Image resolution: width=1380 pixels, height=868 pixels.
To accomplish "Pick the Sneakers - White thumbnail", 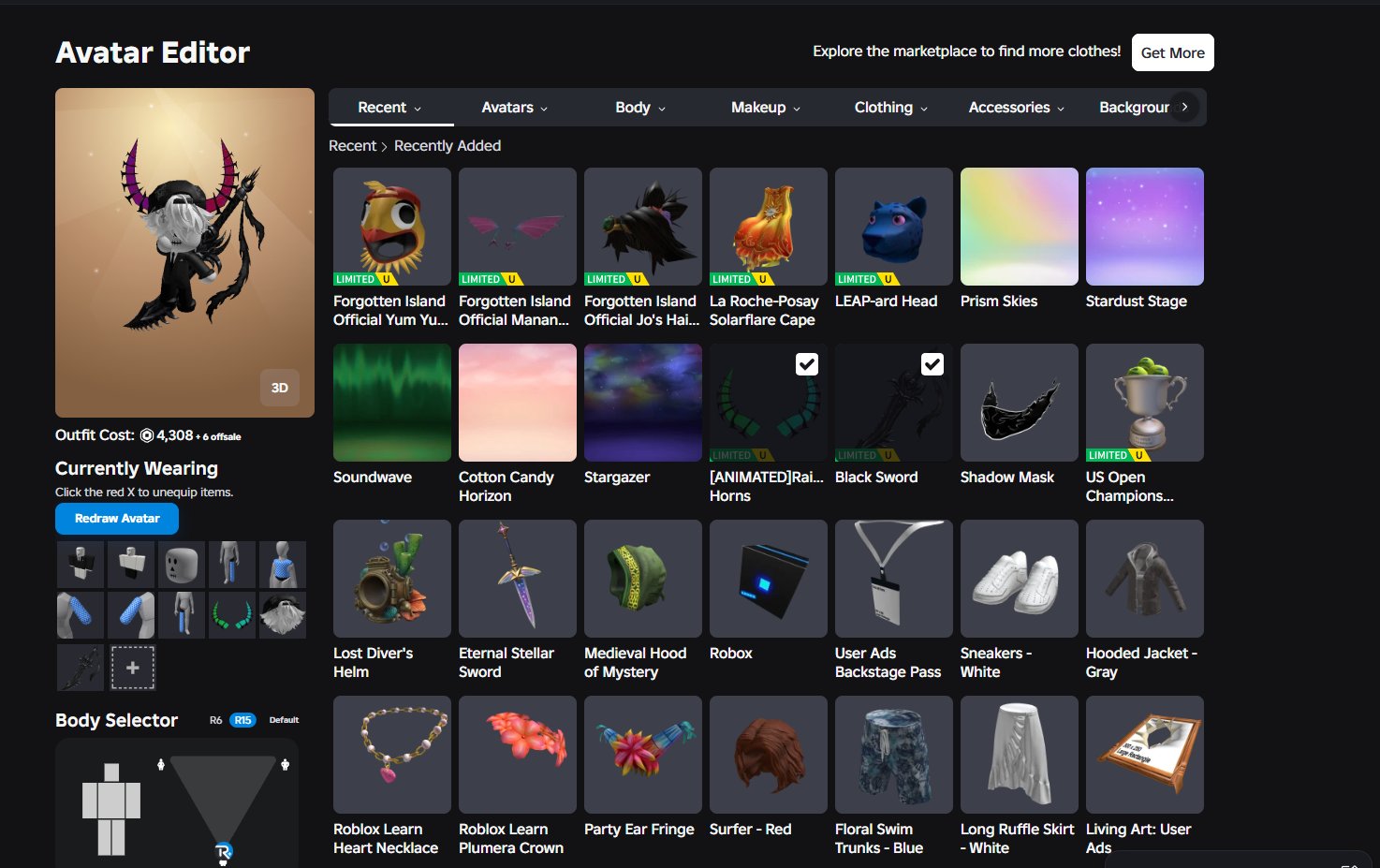I will click(1020, 579).
